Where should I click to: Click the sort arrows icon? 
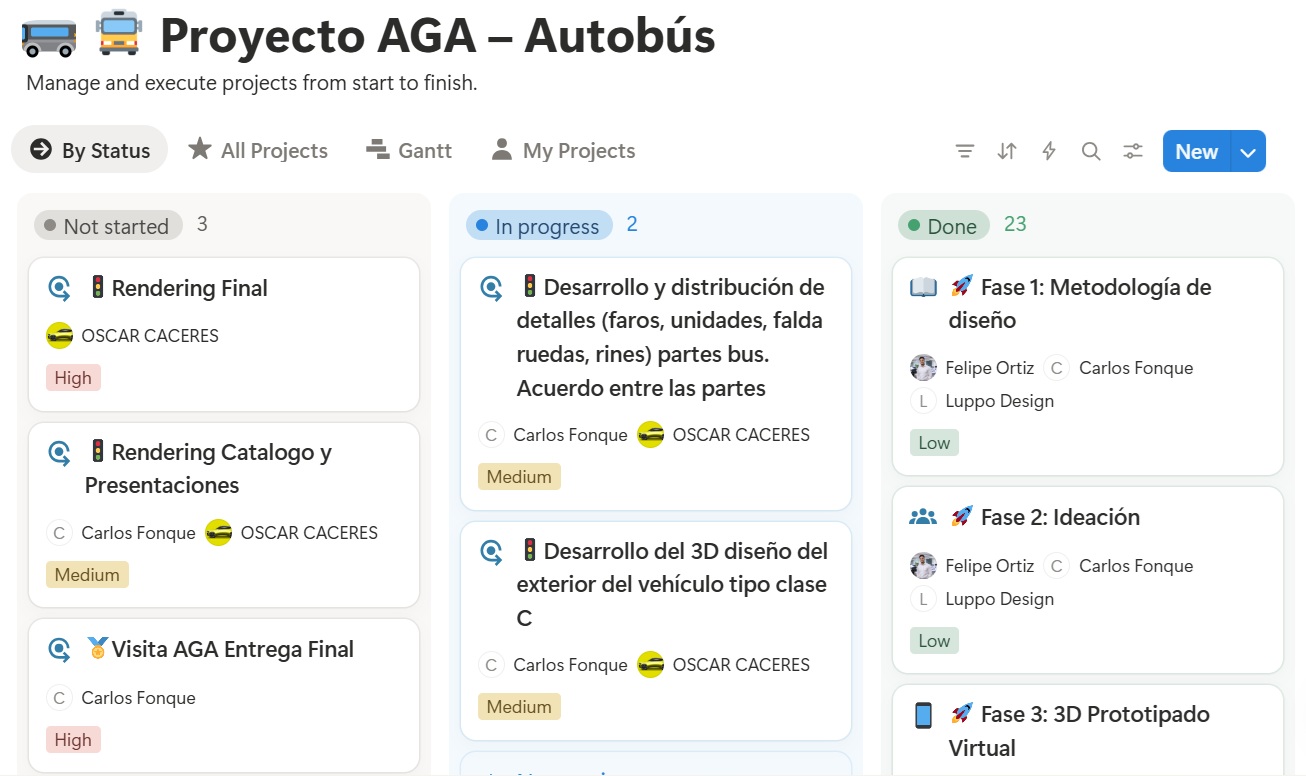pos(1007,151)
